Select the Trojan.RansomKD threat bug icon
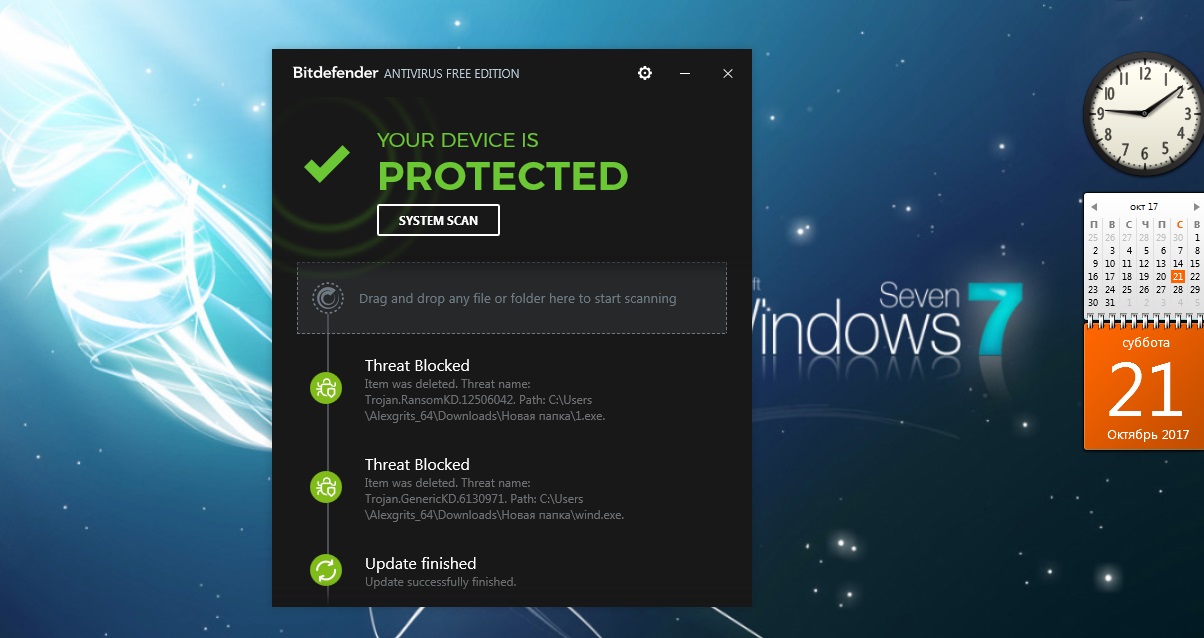This screenshot has width=1204, height=638. 327,389
